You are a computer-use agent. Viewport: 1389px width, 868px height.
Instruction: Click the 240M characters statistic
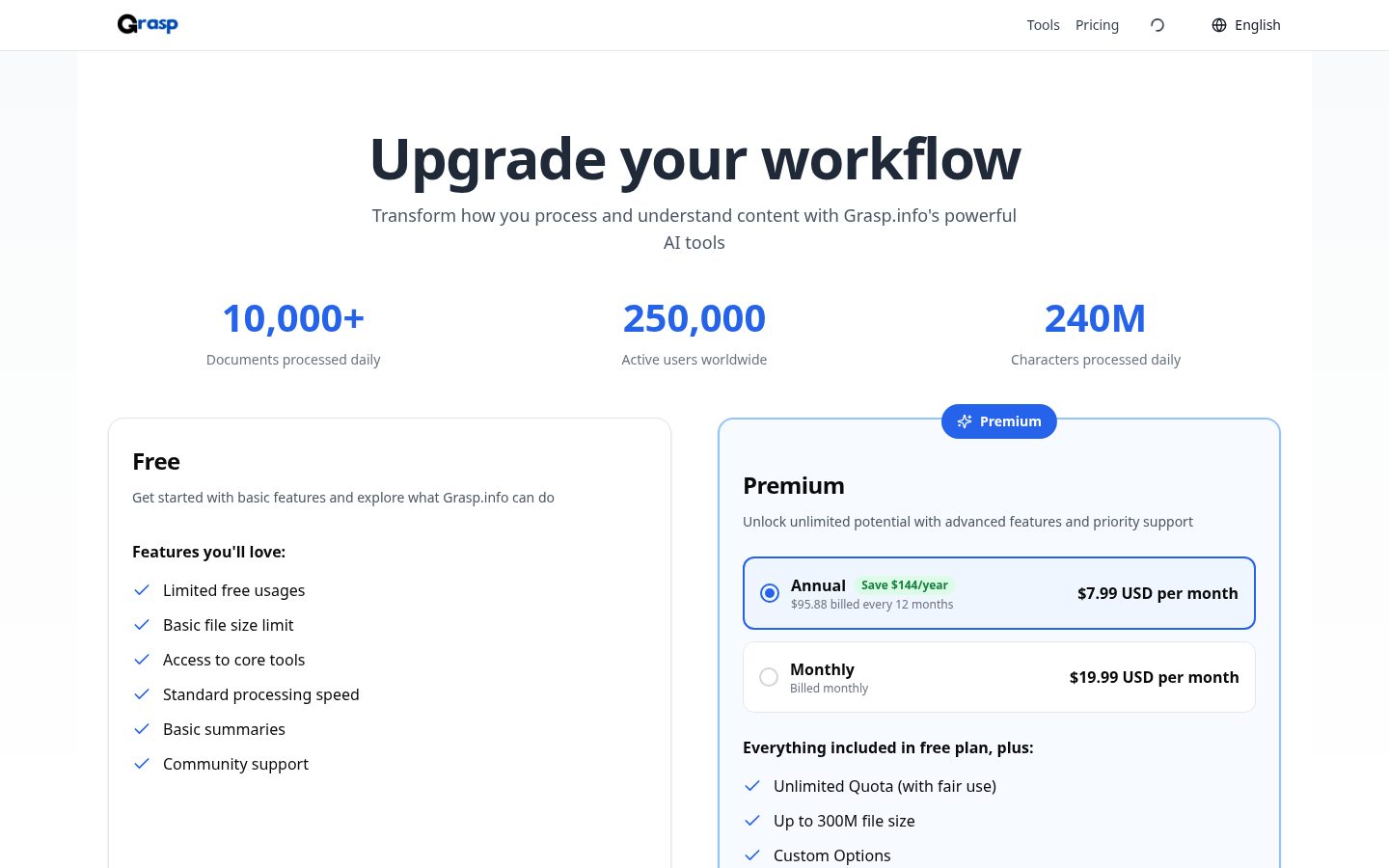point(1096,318)
